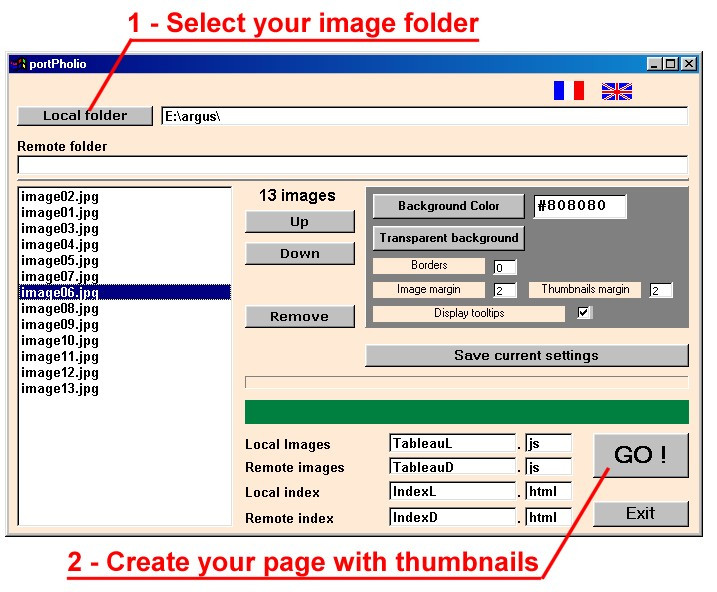The width and height of the screenshot is (717, 592).
Task: Click the Image margin label
Action: [429, 289]
